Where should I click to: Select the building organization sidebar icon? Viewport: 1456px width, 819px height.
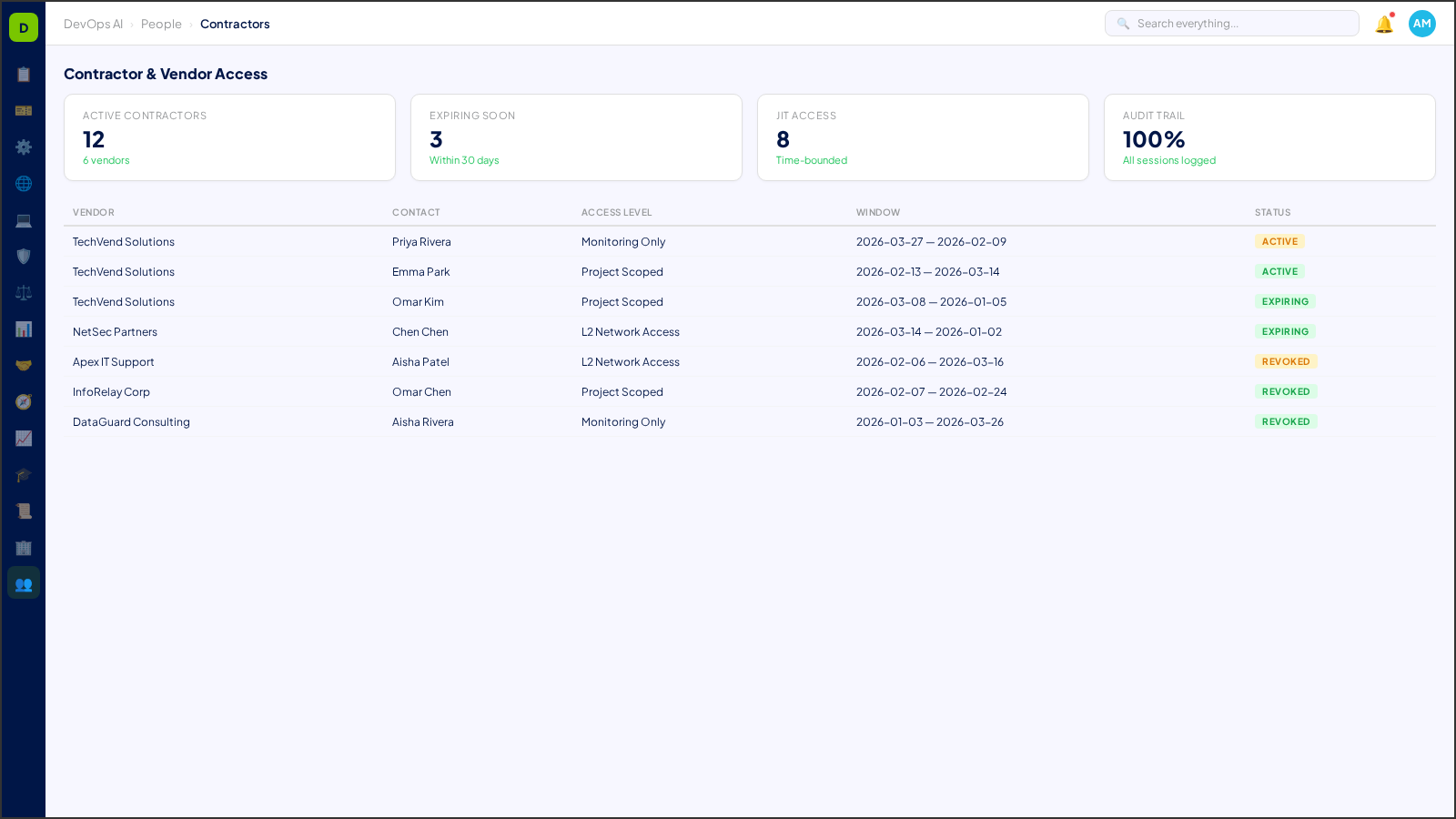pos(24,548)
